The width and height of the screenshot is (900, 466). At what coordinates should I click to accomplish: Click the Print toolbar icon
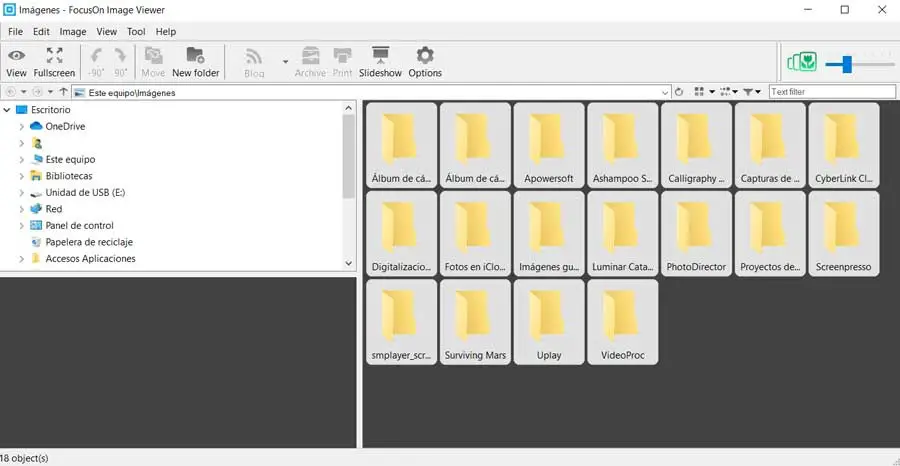pyautogui.click(x=343, y=62)
